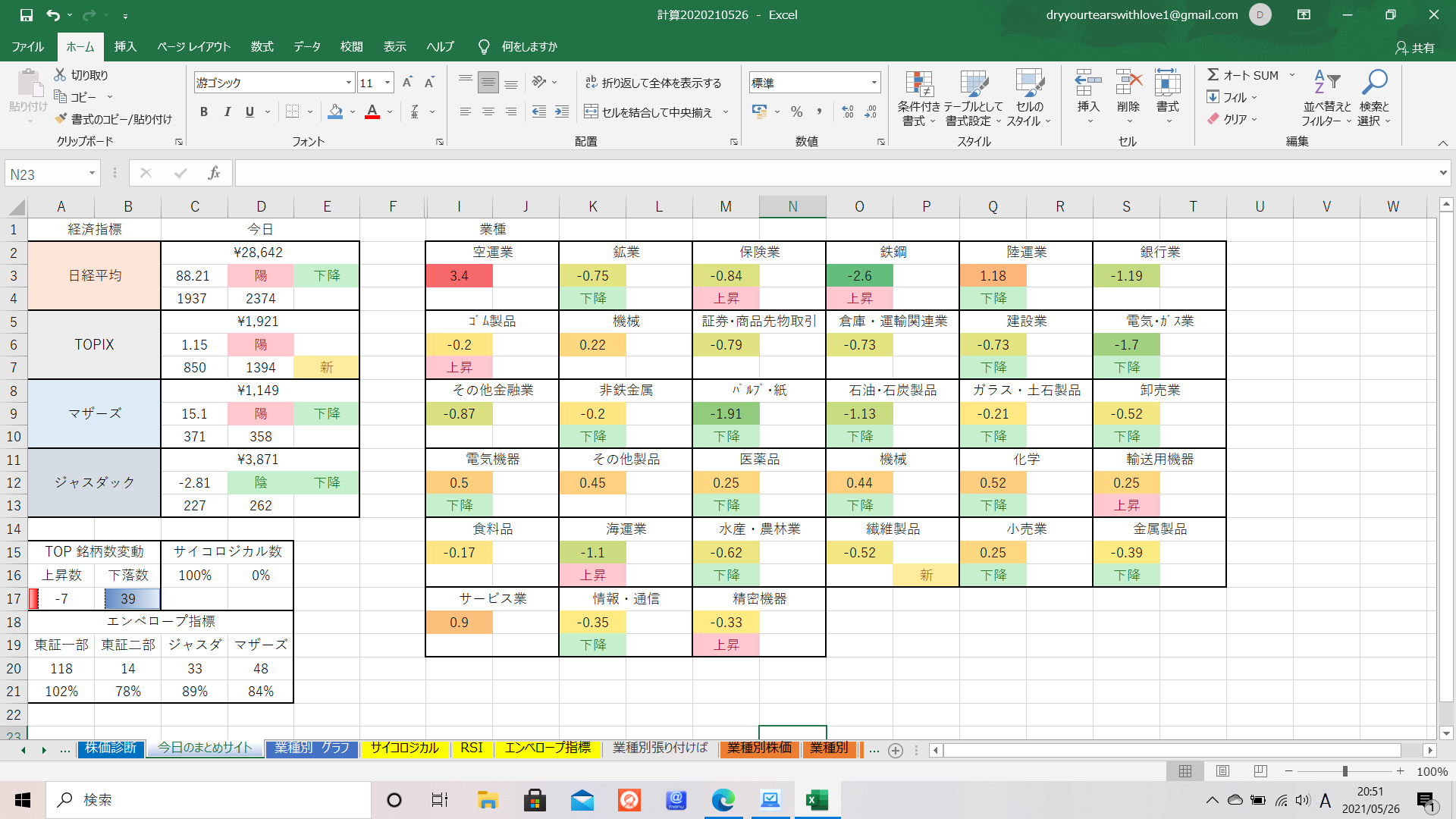The height and width of the screenshot is (819, 1456).
Task: Click the 共有 share button
Action: click(1415, 47)
